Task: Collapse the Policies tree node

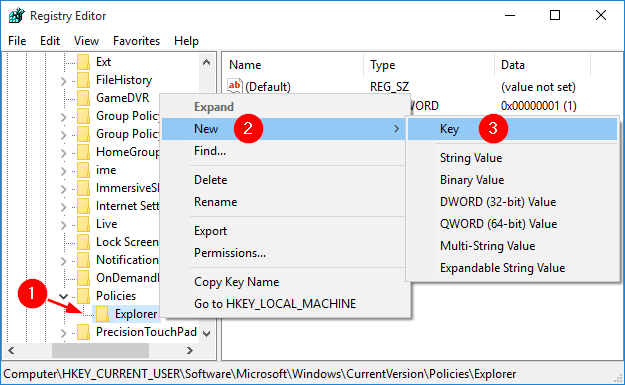Action: pyautogui.click(x=63, y=297)
